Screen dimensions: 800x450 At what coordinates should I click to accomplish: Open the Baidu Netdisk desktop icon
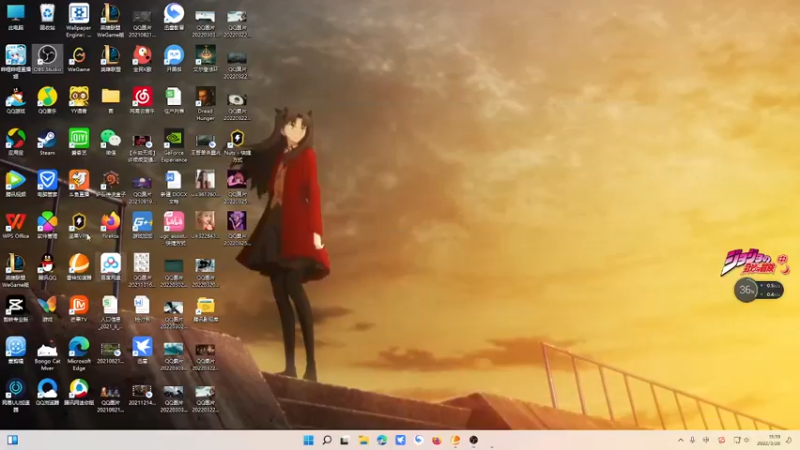(x=110, y=266)
